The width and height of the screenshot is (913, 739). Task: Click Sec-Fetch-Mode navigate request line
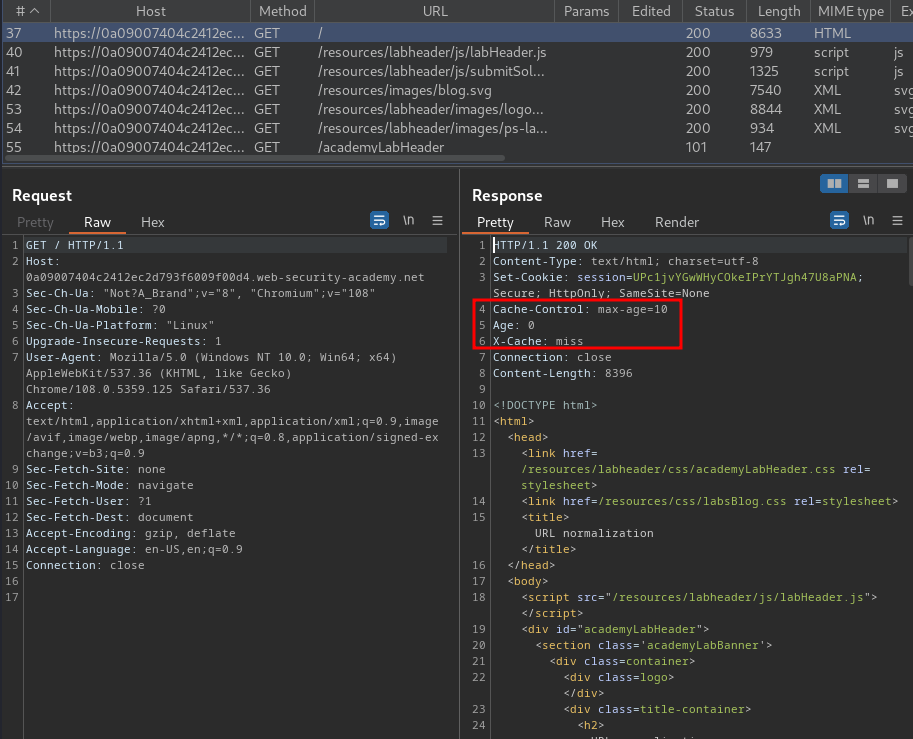point(109,485)
